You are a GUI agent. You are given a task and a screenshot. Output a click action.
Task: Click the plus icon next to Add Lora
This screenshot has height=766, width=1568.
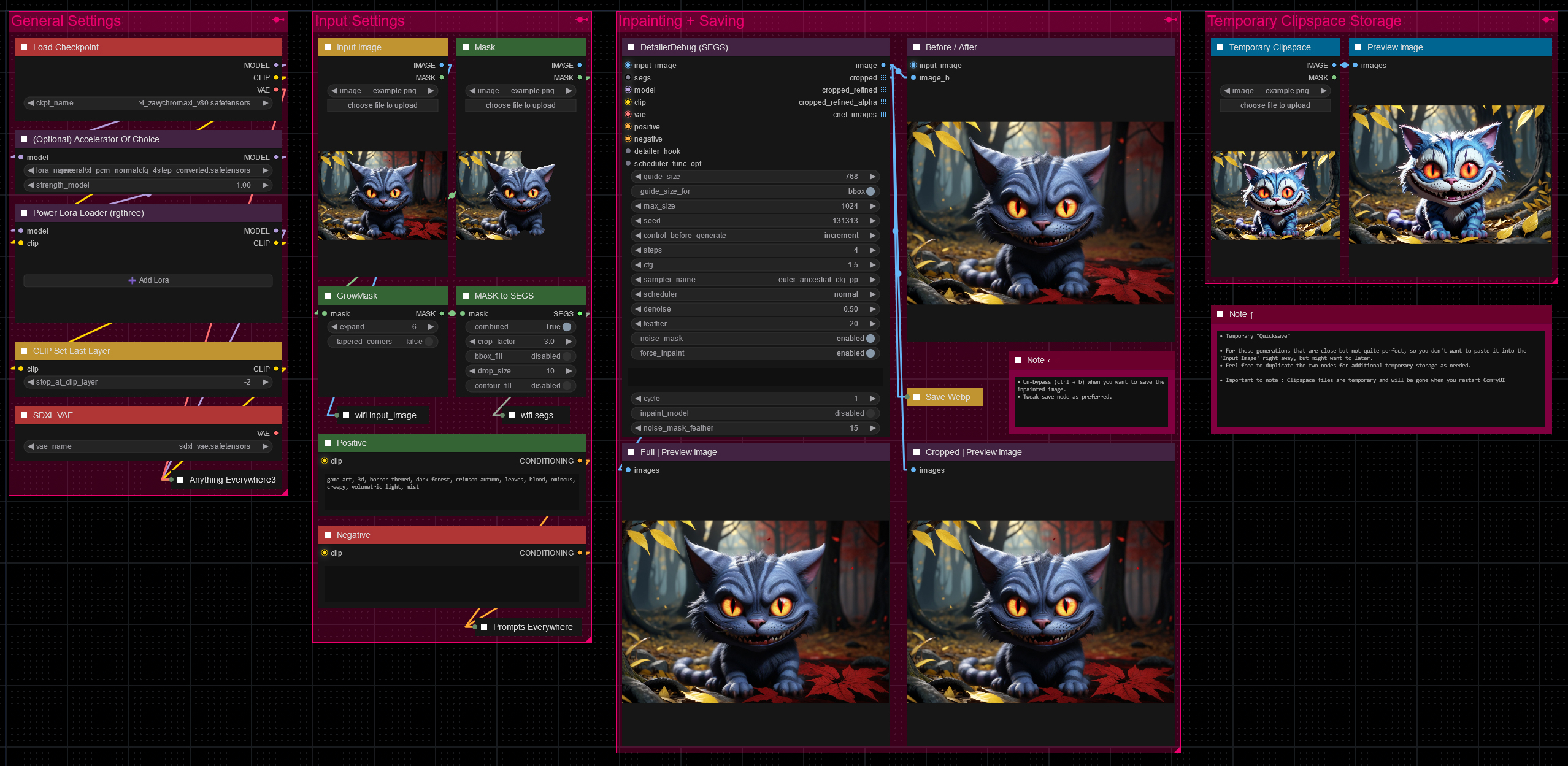(x=132, y=280)
